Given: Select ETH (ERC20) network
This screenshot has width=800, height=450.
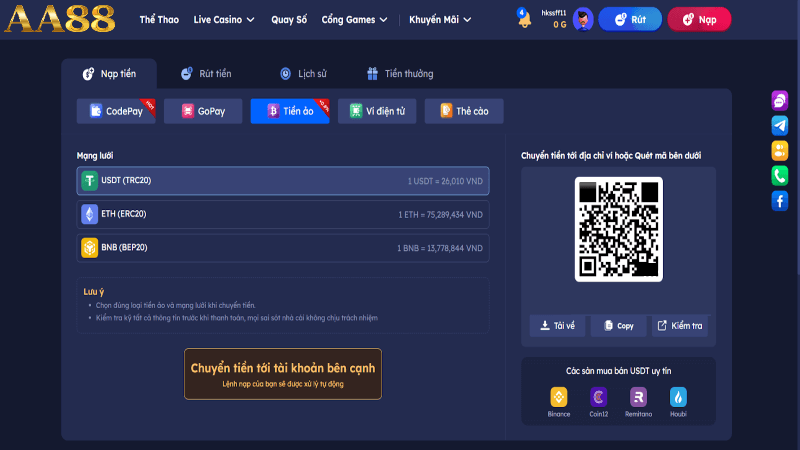Looking at the screenshot, I should [x=283, y=214].
